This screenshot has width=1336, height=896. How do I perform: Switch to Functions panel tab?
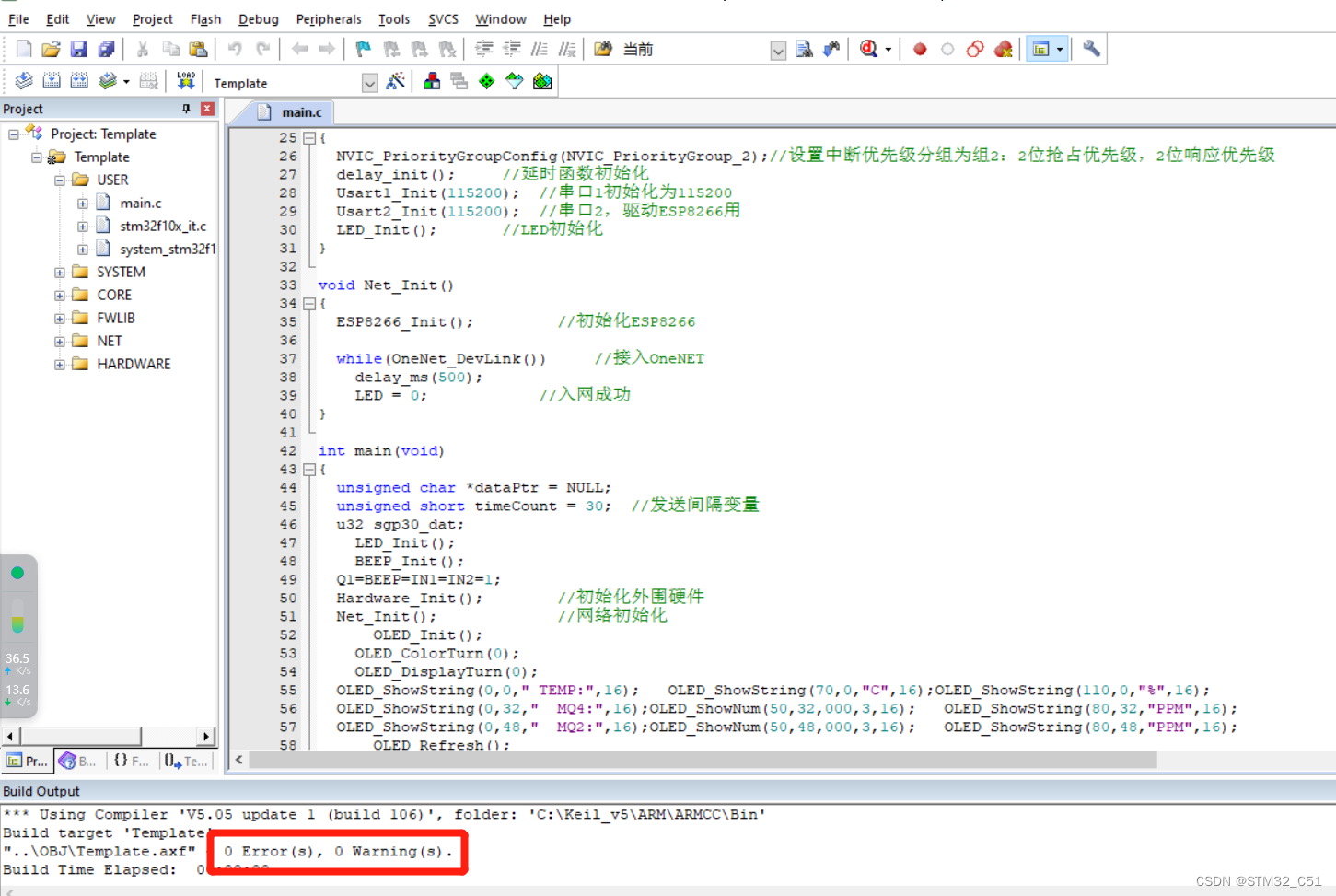click(x=131, y=761)
